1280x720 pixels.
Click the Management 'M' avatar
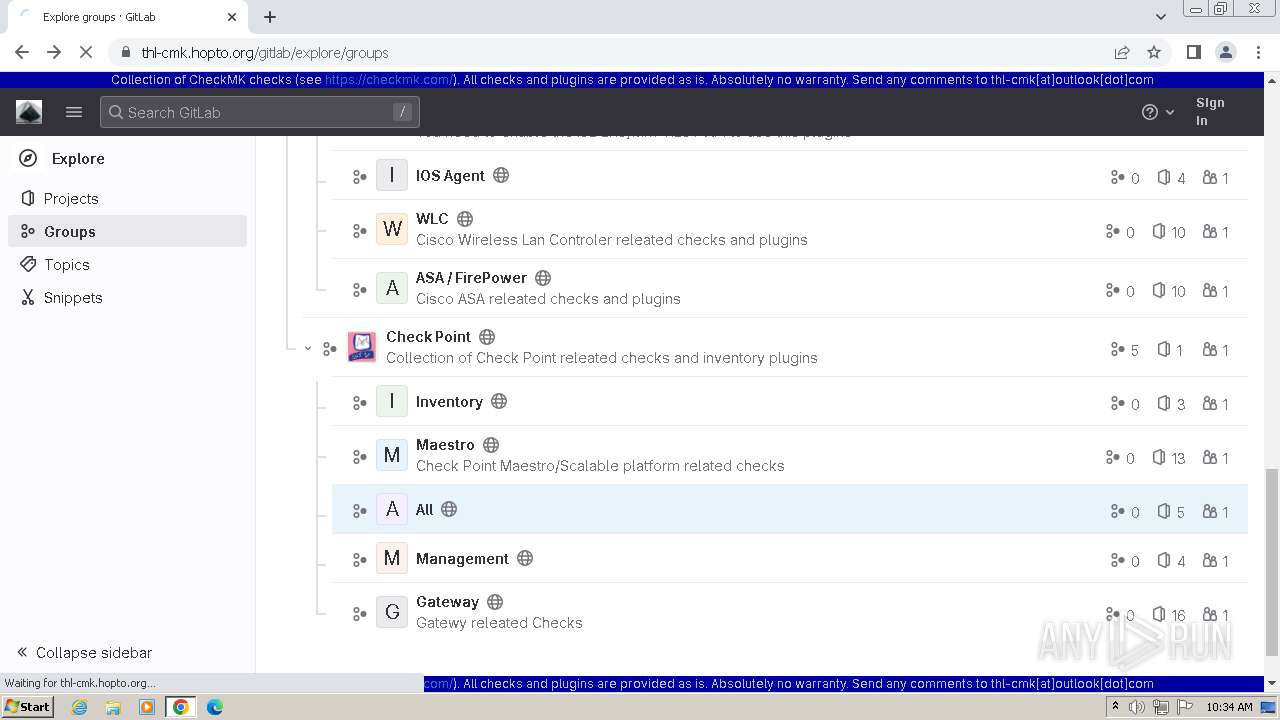point(392,558)
